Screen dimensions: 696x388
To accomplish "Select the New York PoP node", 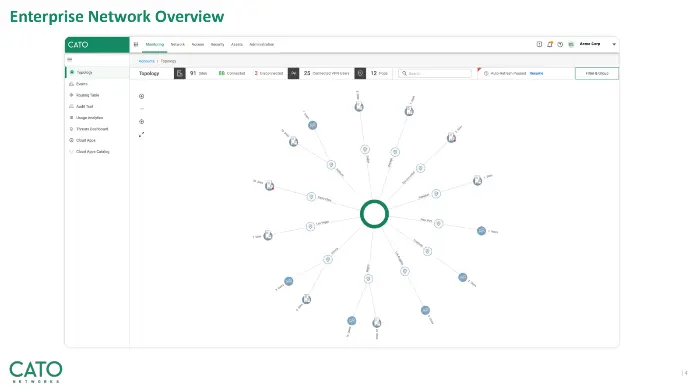I will [x=439, y=224].
